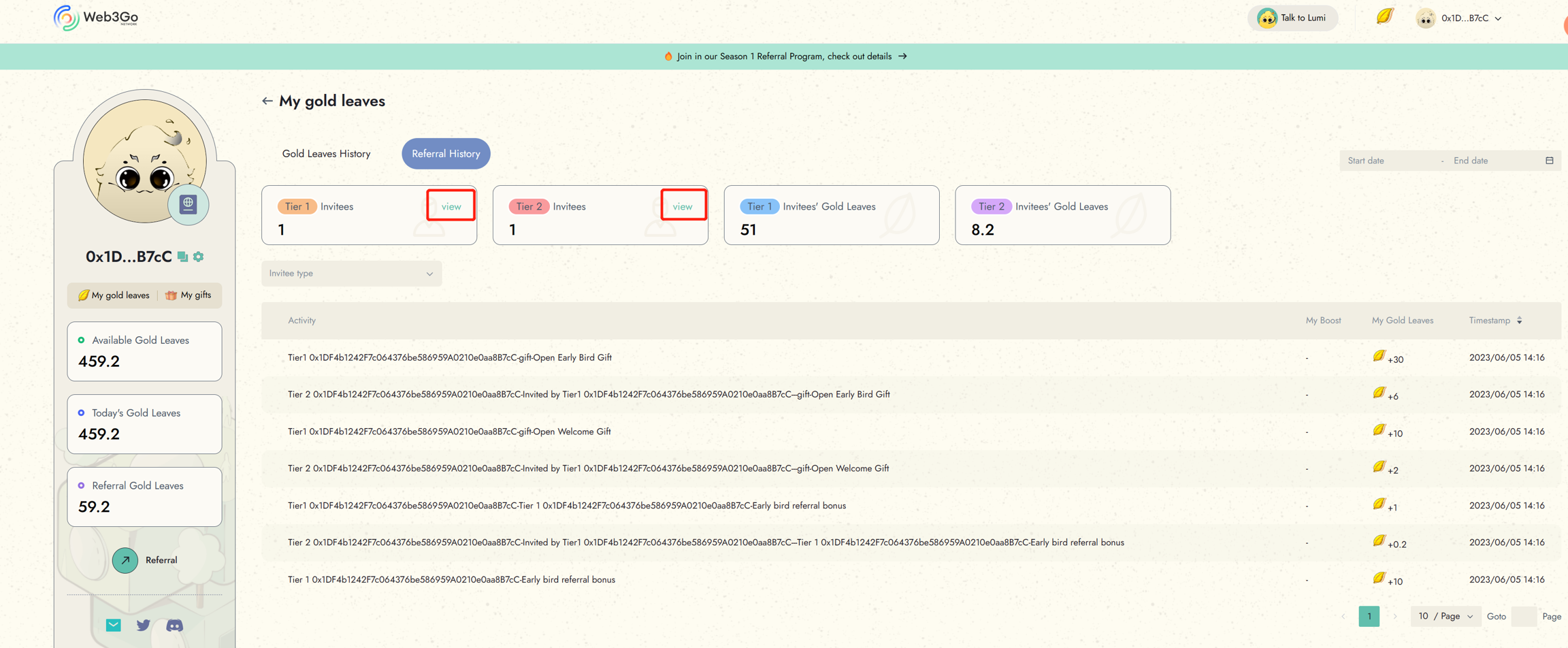Sort the table by Timestamp

(1519, 321)
